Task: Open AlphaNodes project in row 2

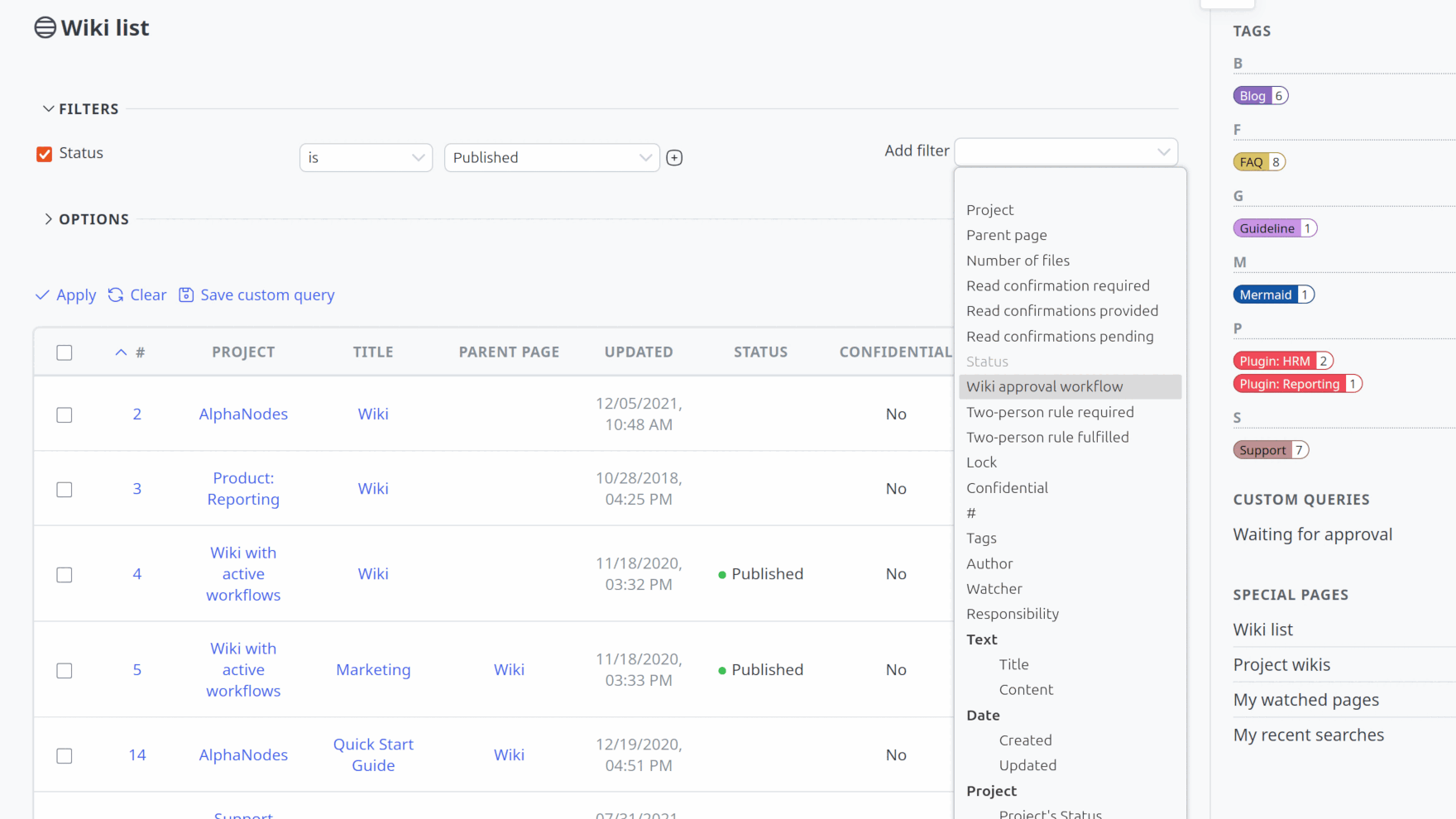Action: [x=243, y=414]
